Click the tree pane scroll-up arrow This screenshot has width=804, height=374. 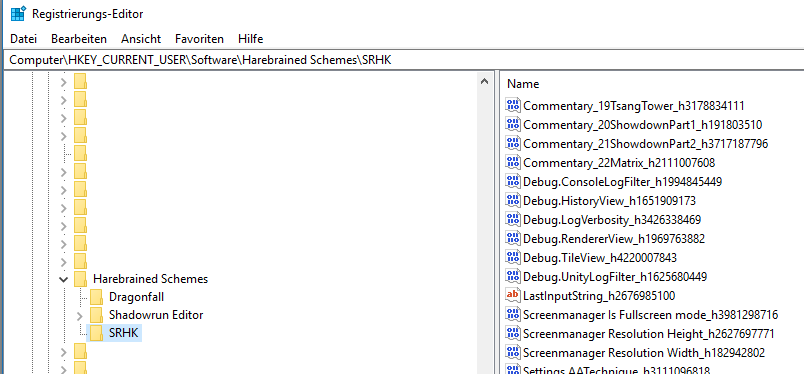(484, 81)
